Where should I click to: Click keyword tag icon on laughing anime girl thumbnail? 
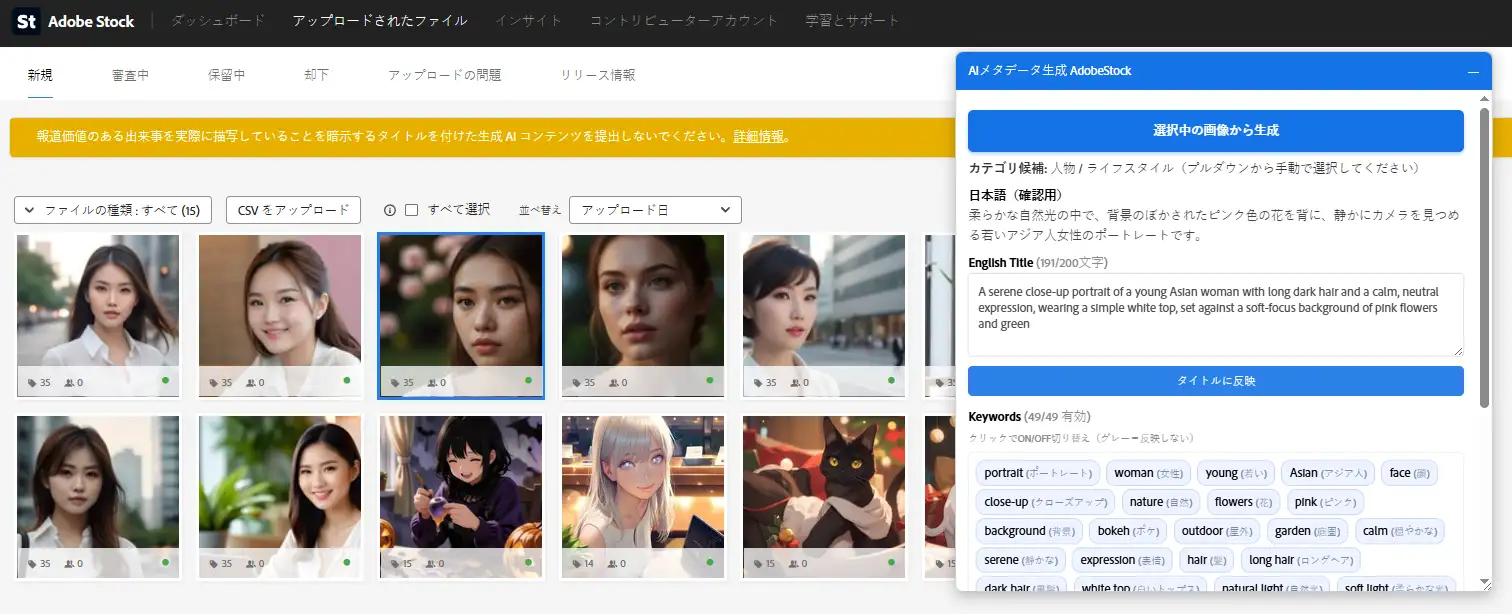[x=394, y=564]
